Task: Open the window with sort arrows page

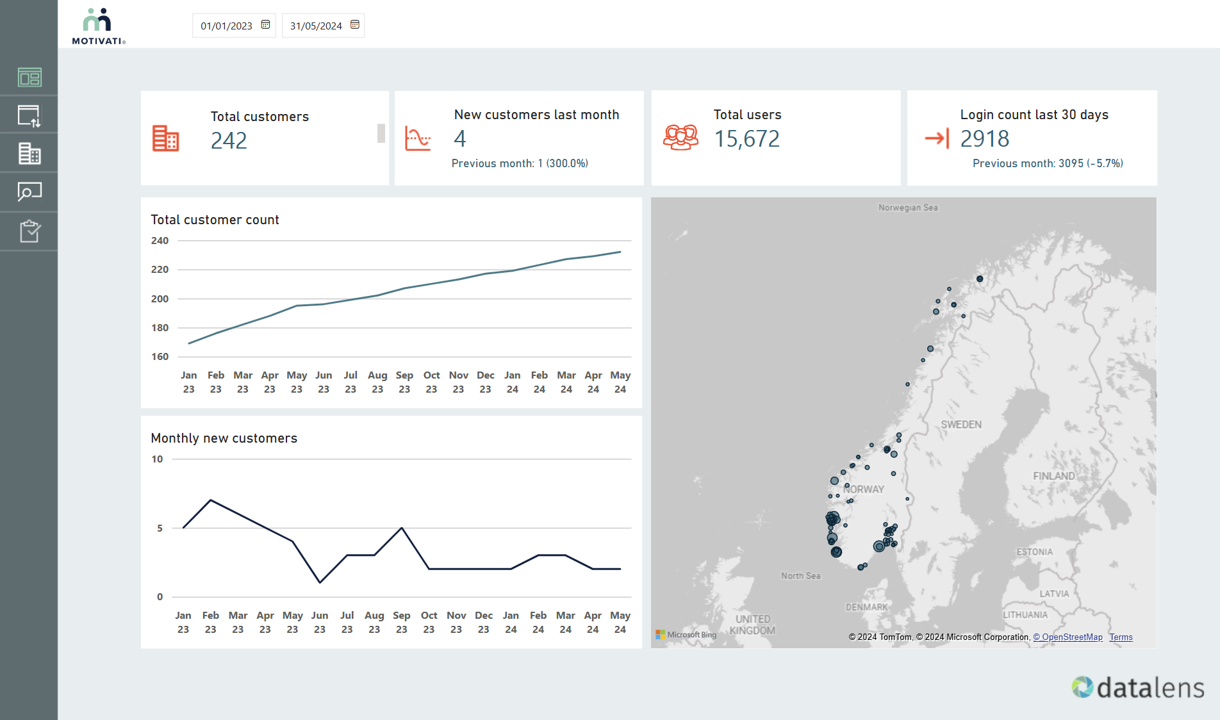Action: pyautogui.click(x=29, y=116)
